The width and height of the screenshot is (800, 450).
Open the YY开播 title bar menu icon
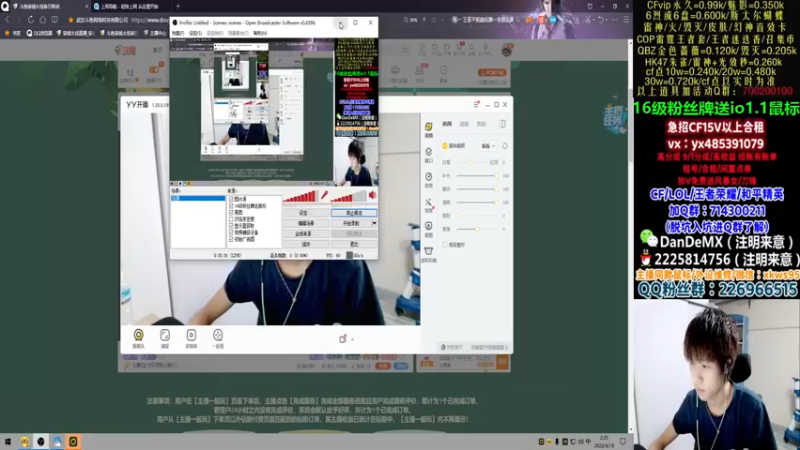[476, 104]
